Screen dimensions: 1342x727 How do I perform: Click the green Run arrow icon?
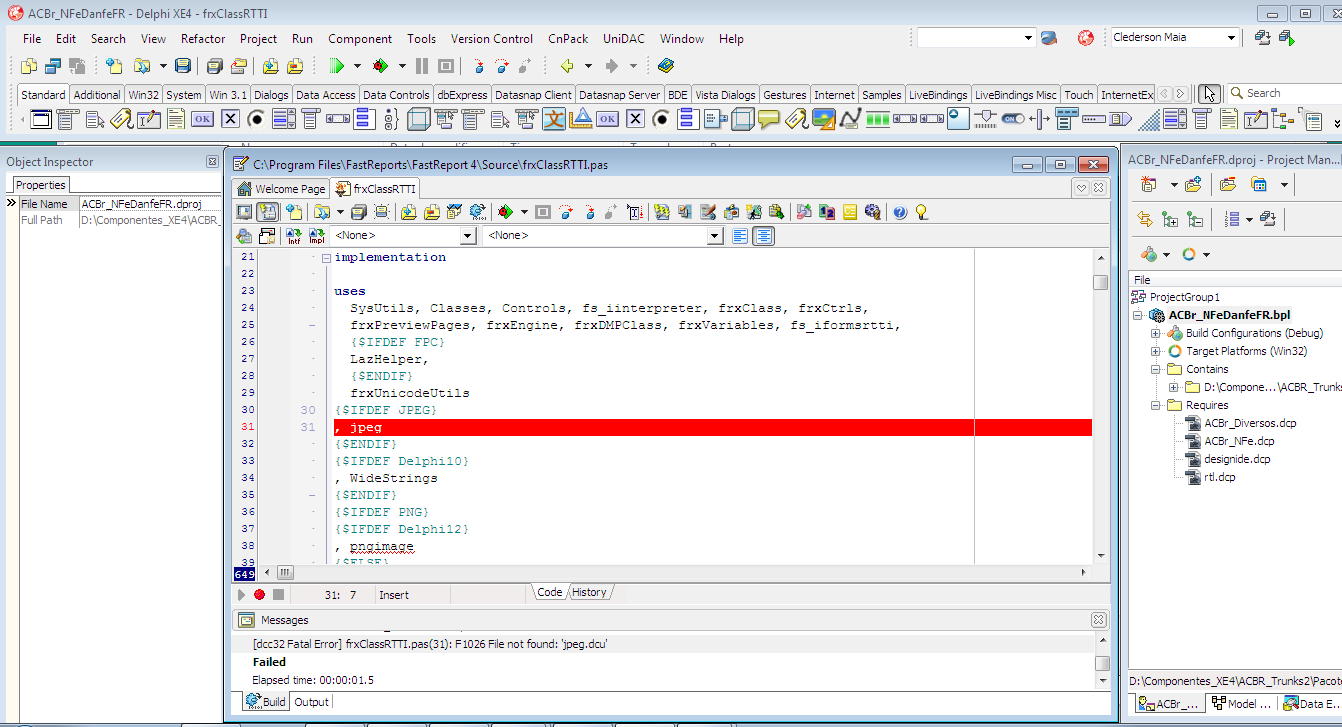(x=336, y=66)
